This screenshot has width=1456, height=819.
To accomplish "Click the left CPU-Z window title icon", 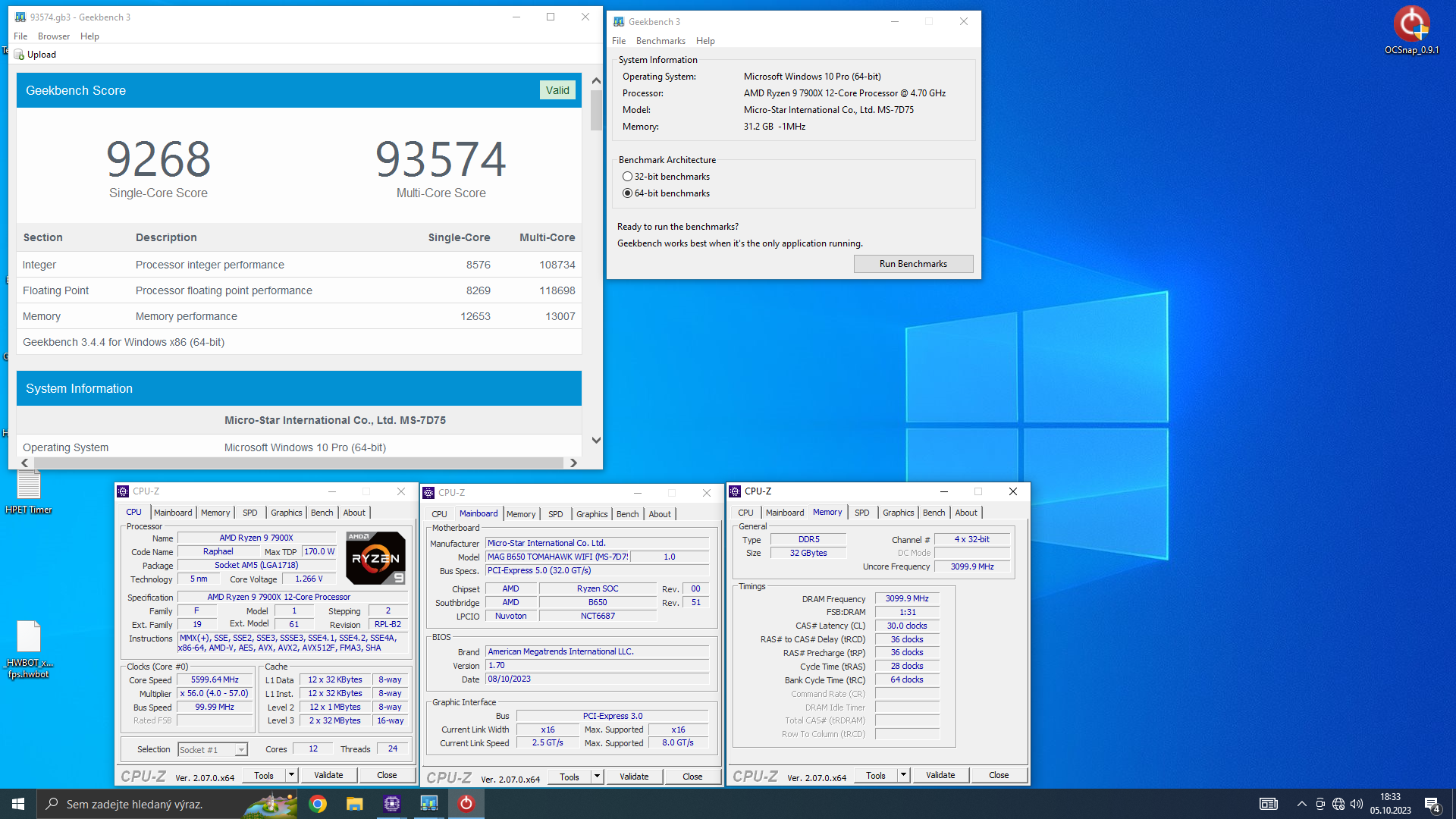I will point(123,491).
